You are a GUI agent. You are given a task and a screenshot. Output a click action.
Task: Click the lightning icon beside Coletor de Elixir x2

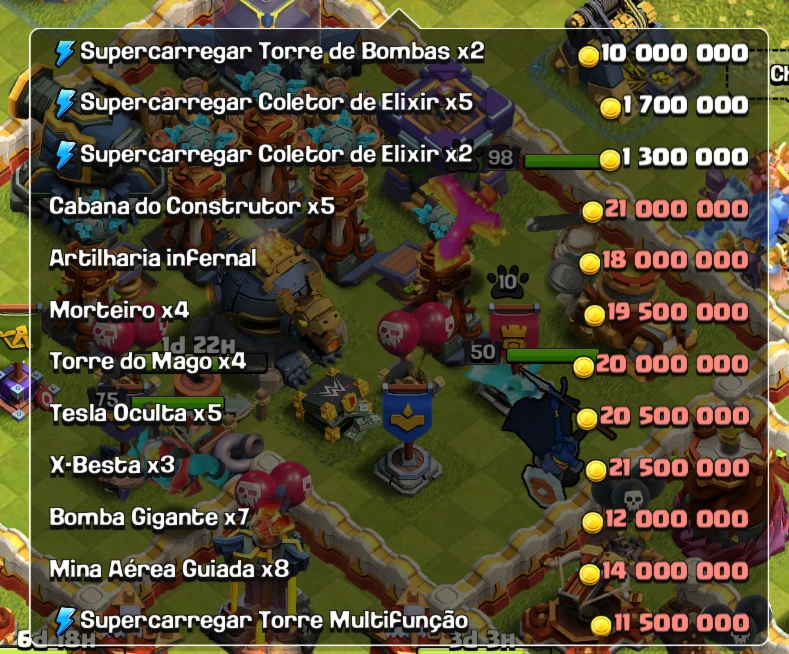click(x=64, y=155)
